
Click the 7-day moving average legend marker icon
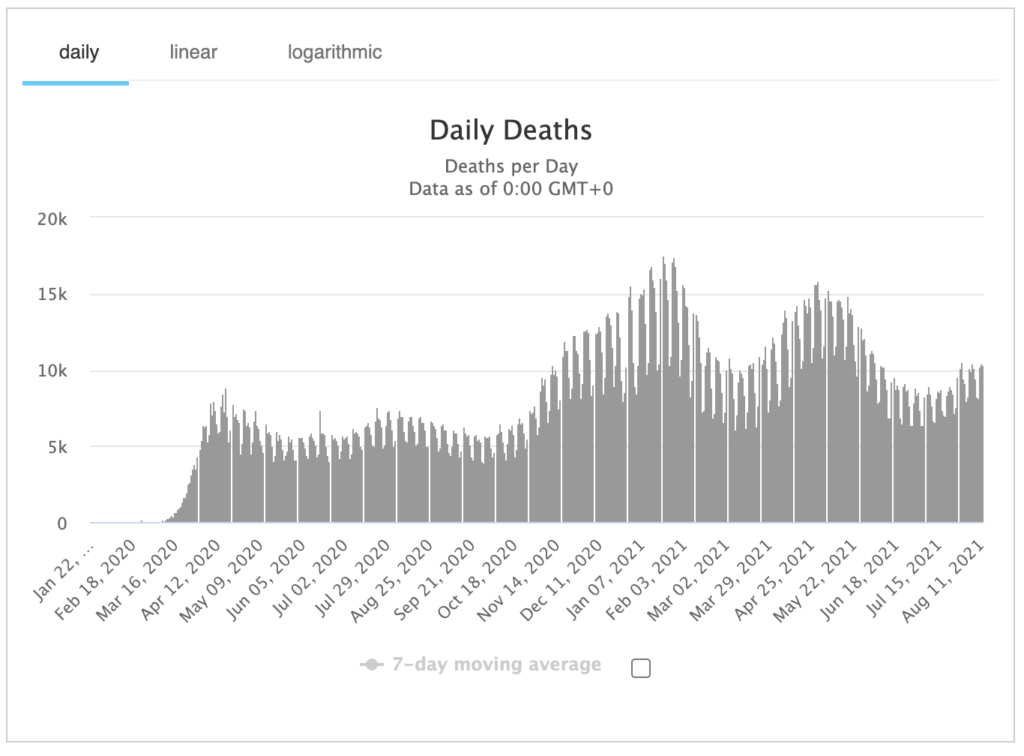coord(372,665)
